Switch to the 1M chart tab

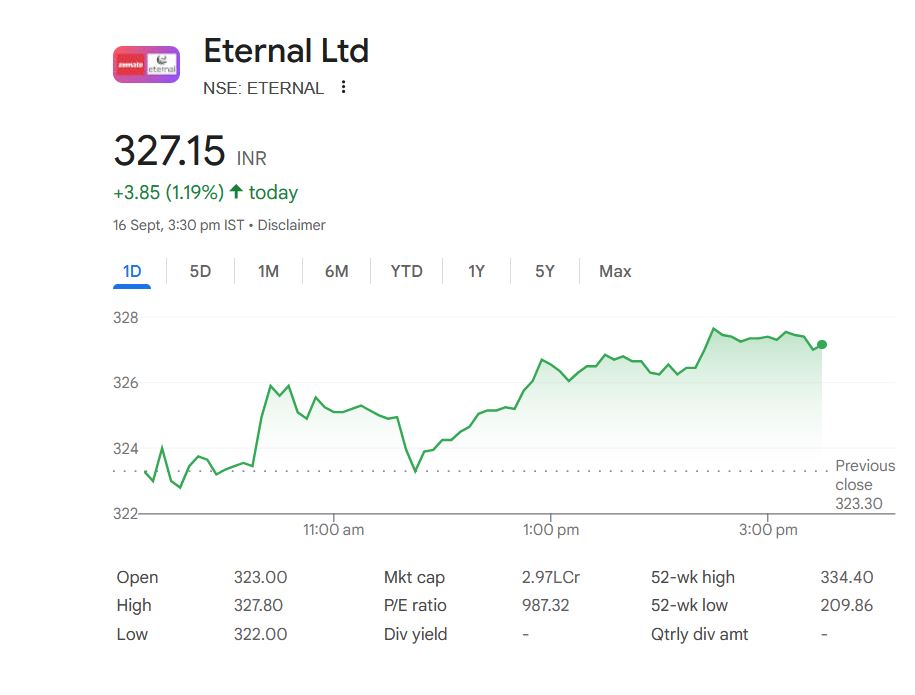[268, 271]
